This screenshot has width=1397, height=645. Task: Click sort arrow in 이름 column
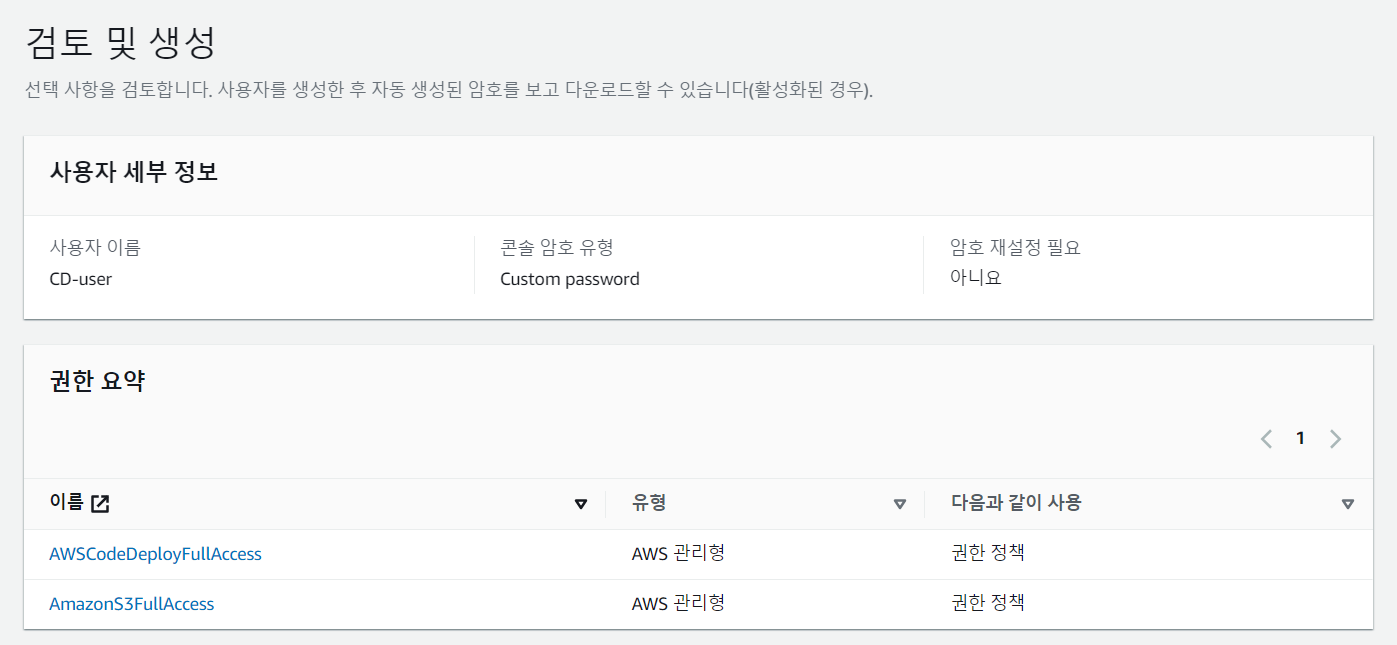(x=581, y=504)
